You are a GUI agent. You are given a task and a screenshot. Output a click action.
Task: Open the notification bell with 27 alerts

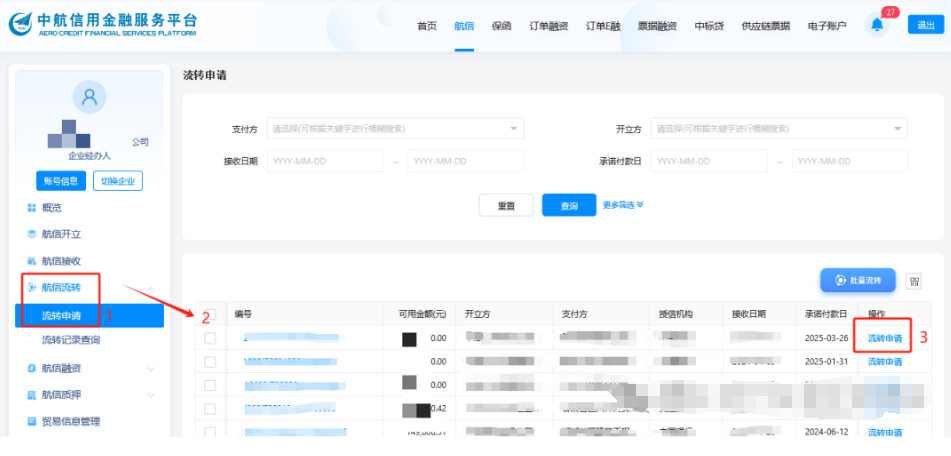tap(877, 25)
